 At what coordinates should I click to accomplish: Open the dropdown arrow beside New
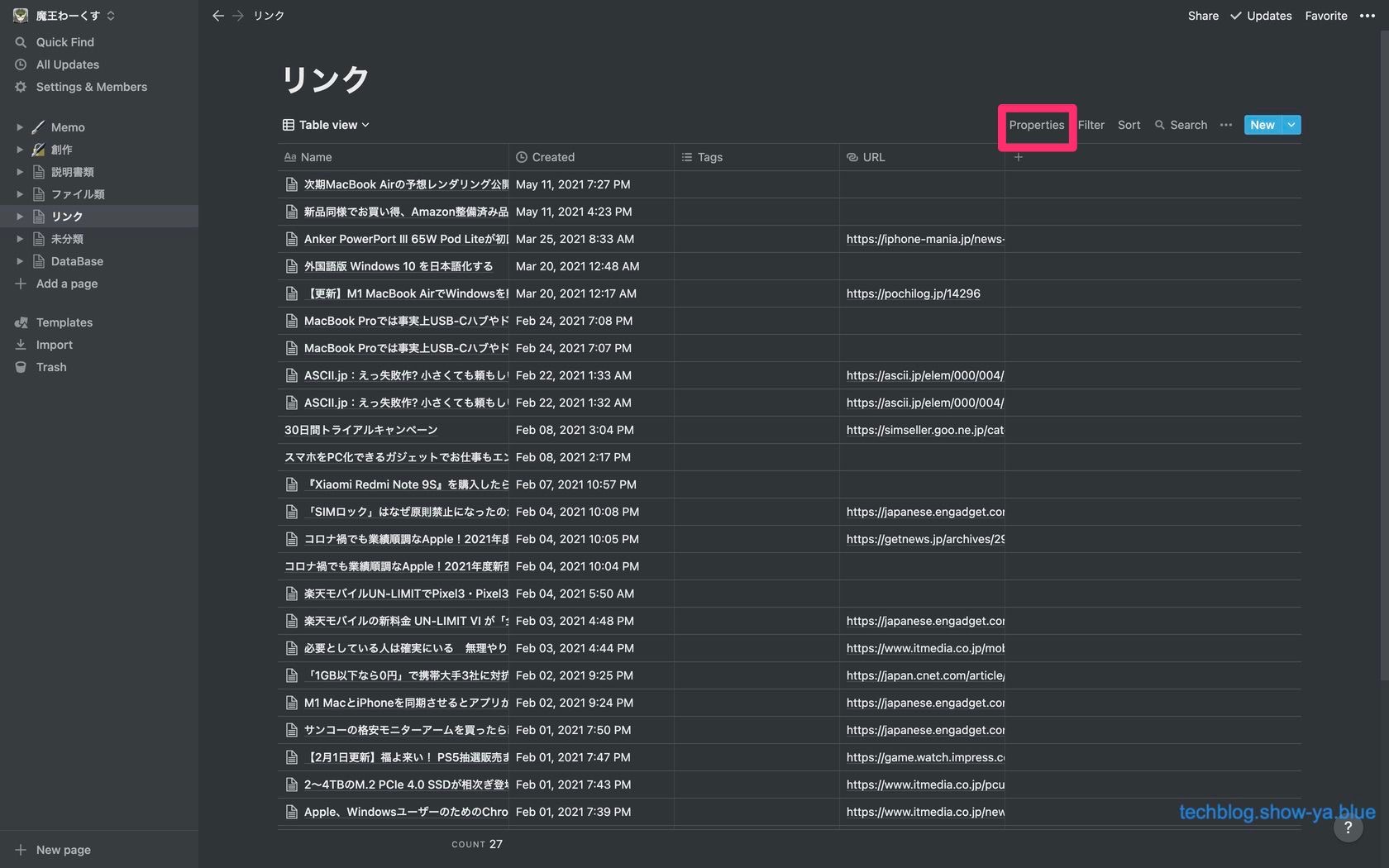[x=1291, y=125]
